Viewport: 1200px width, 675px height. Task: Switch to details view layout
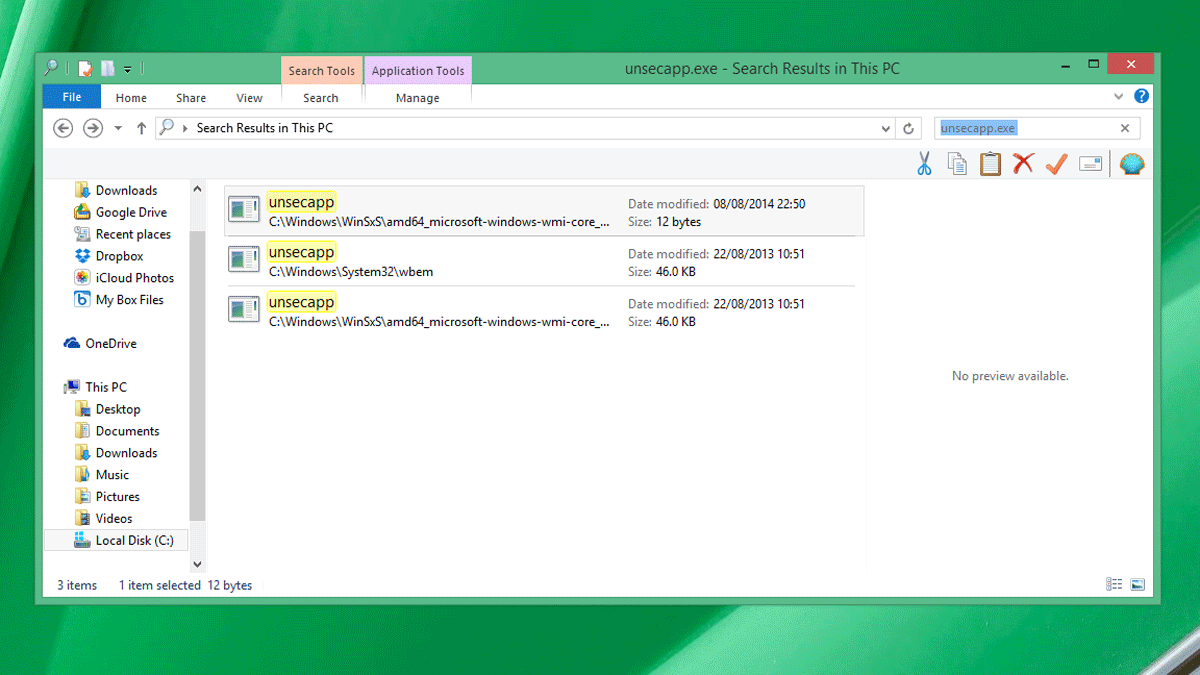pos(1114,585)
